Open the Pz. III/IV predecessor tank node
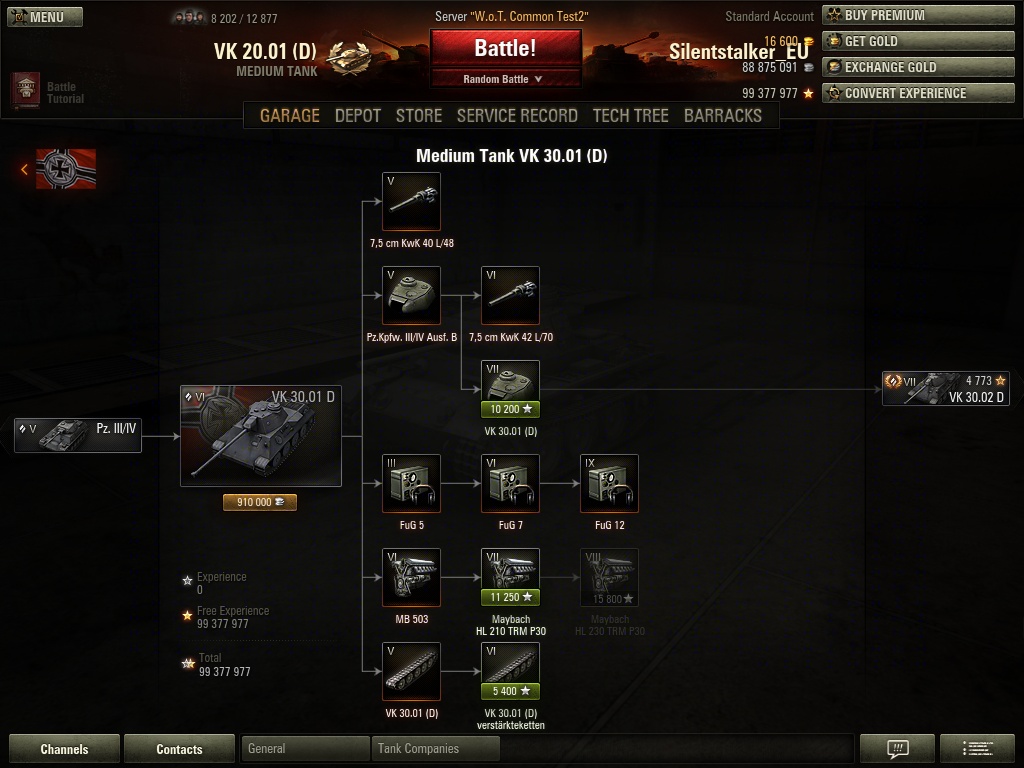Image resolution: width=1024 pixels, height=768 pixels. pyautogui.click(x=78, y=436)
